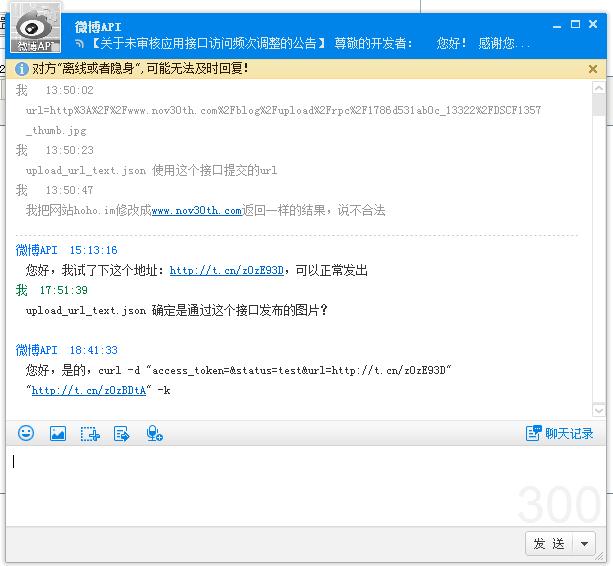The height and width of the screenshot is (566, 613).
Task: Click the message 使用这个接口提交的url
Action: pyautogui.click(x=214, y=170)
